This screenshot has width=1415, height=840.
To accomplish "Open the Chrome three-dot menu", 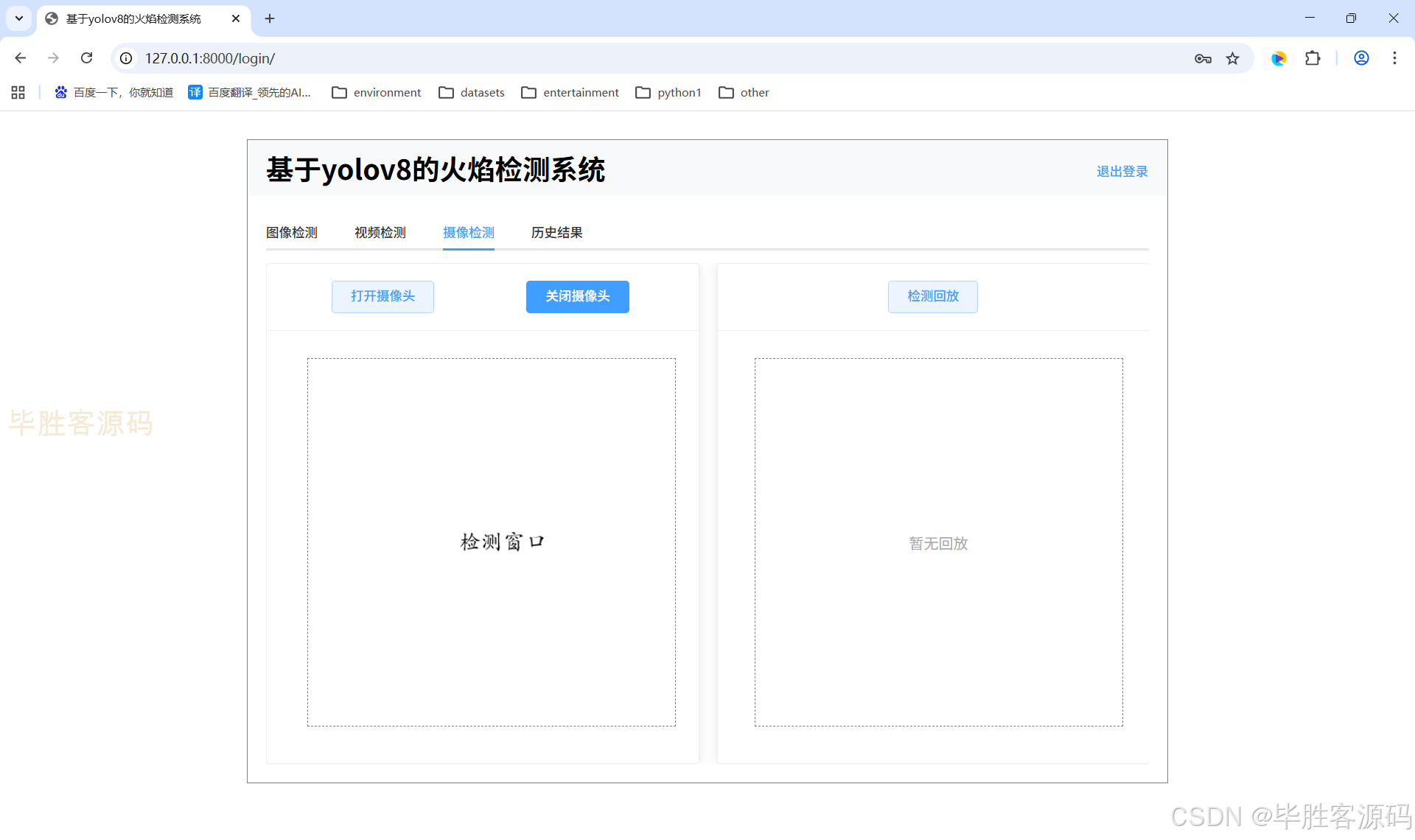I will click(1394, 58).
